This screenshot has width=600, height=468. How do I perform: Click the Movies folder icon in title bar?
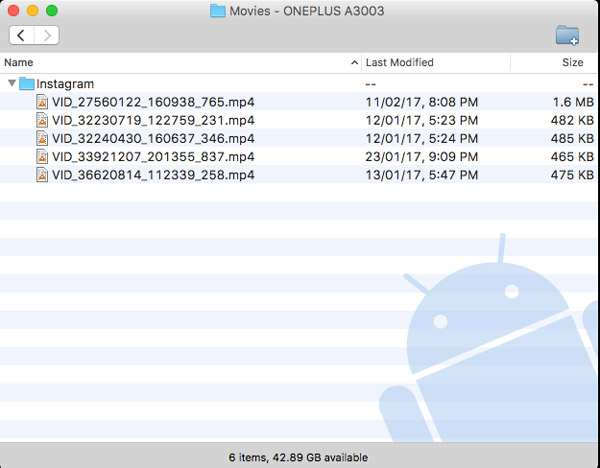218,11
